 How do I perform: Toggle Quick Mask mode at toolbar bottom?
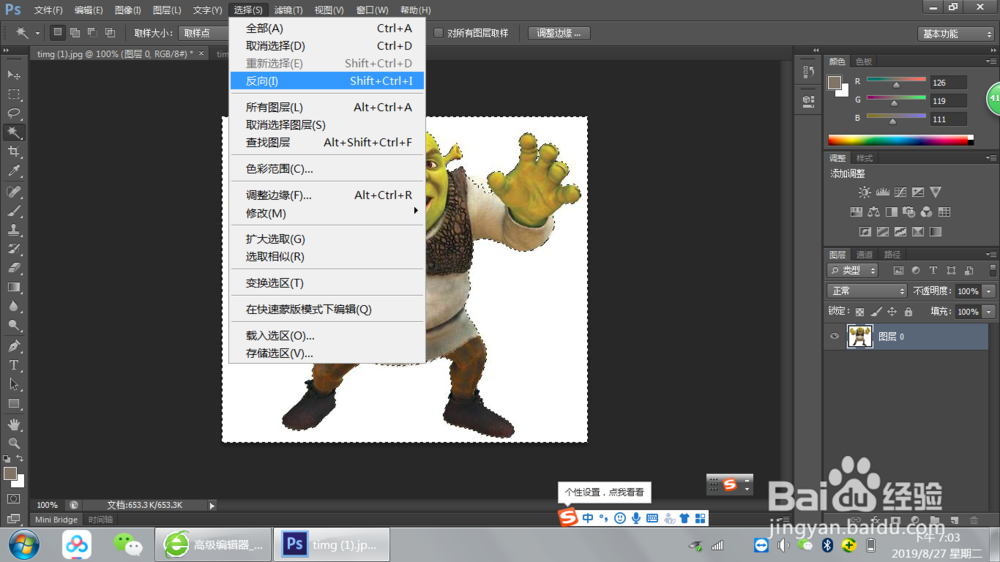click(13, 499)
